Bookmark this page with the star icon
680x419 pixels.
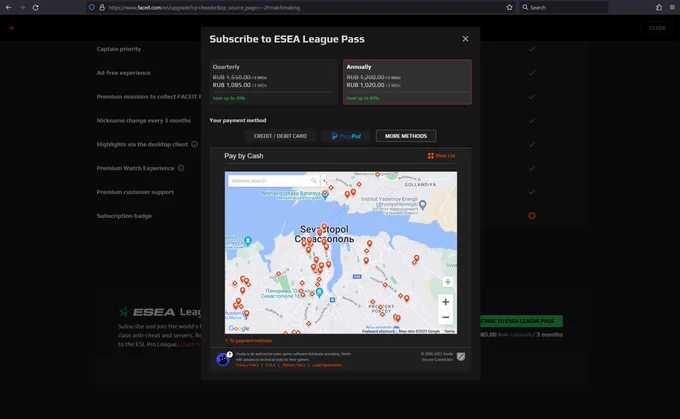(509, 7)
